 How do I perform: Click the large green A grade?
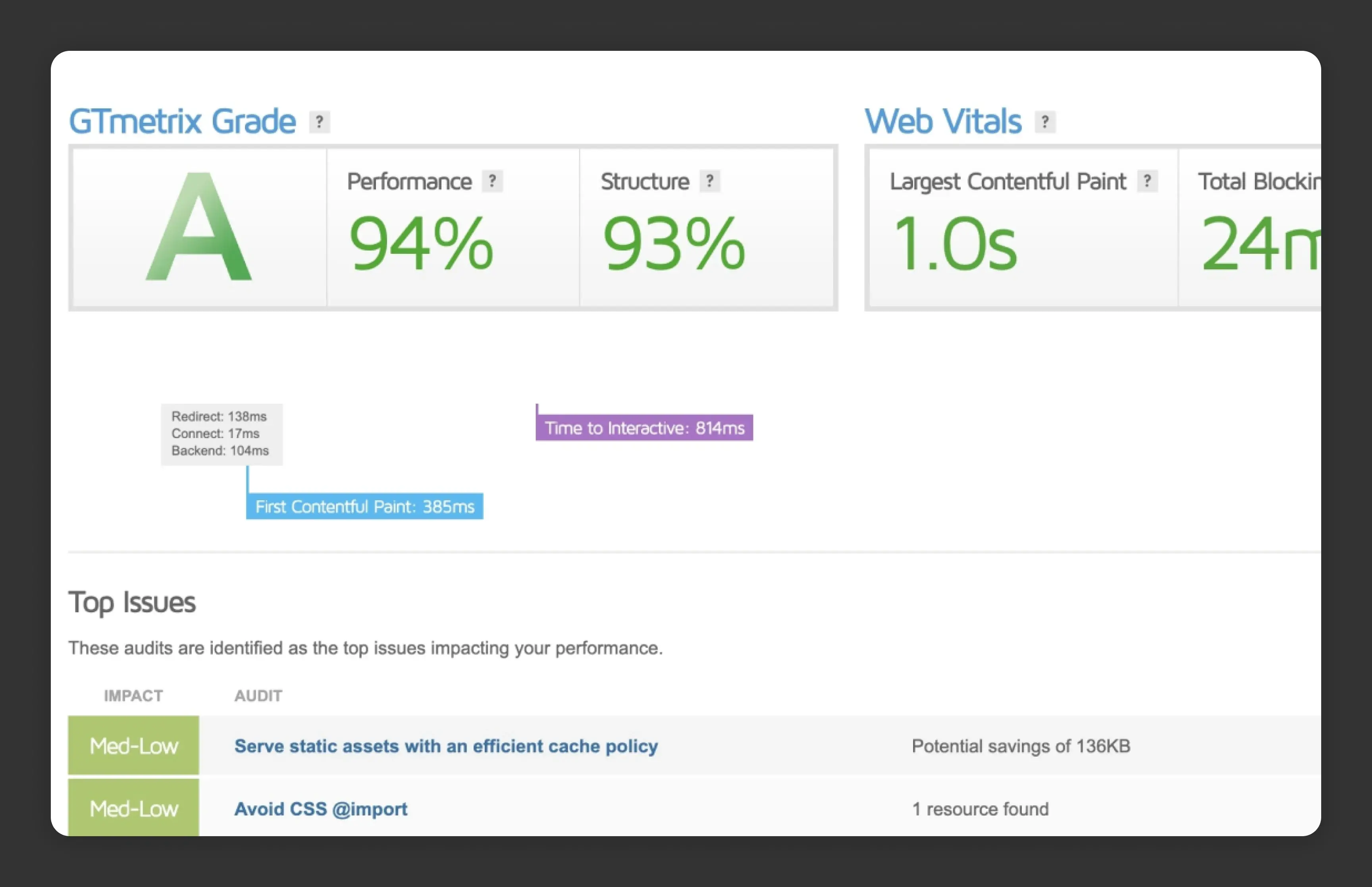199,227
